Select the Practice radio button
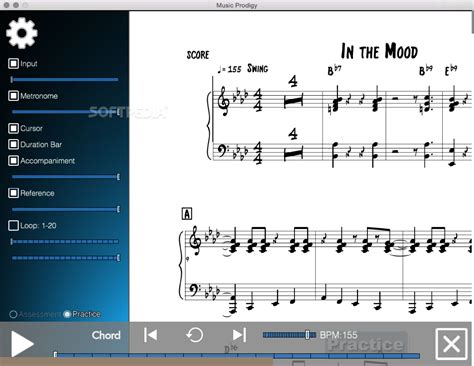 click(x=67, y=314)
